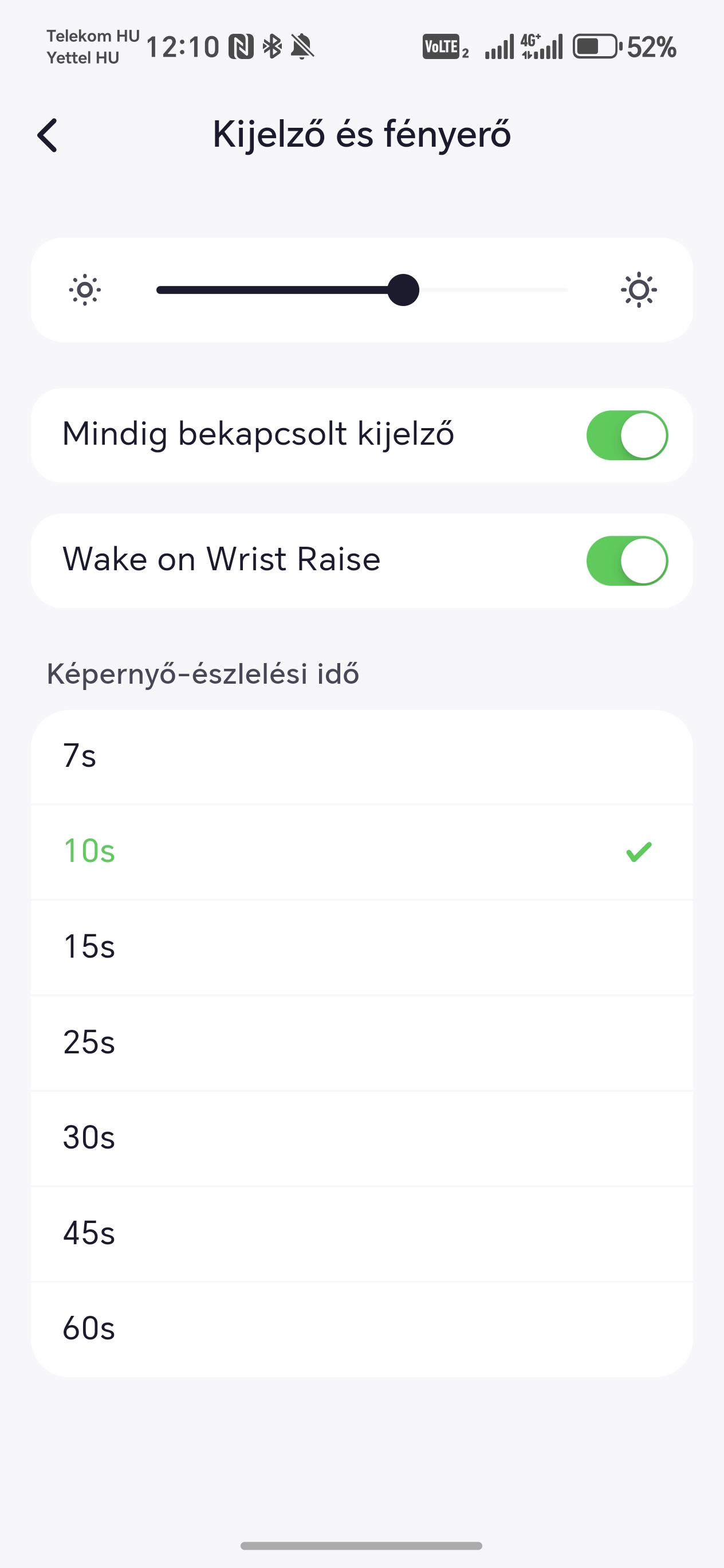Toggle Mindig bekapcsolt kijelző switch
Viewport: 724px width, 1568px height.
(x=627, y=435)
